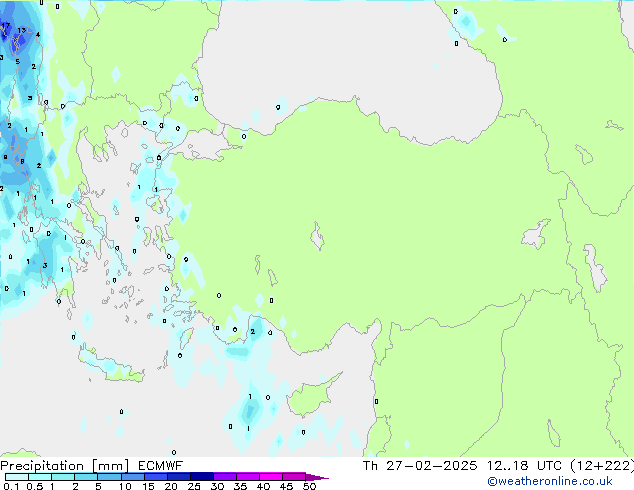Screen dimensions: 634x490
Task: Click the '(12+222)' forecast offset text
Action: (x=602, y=466)
